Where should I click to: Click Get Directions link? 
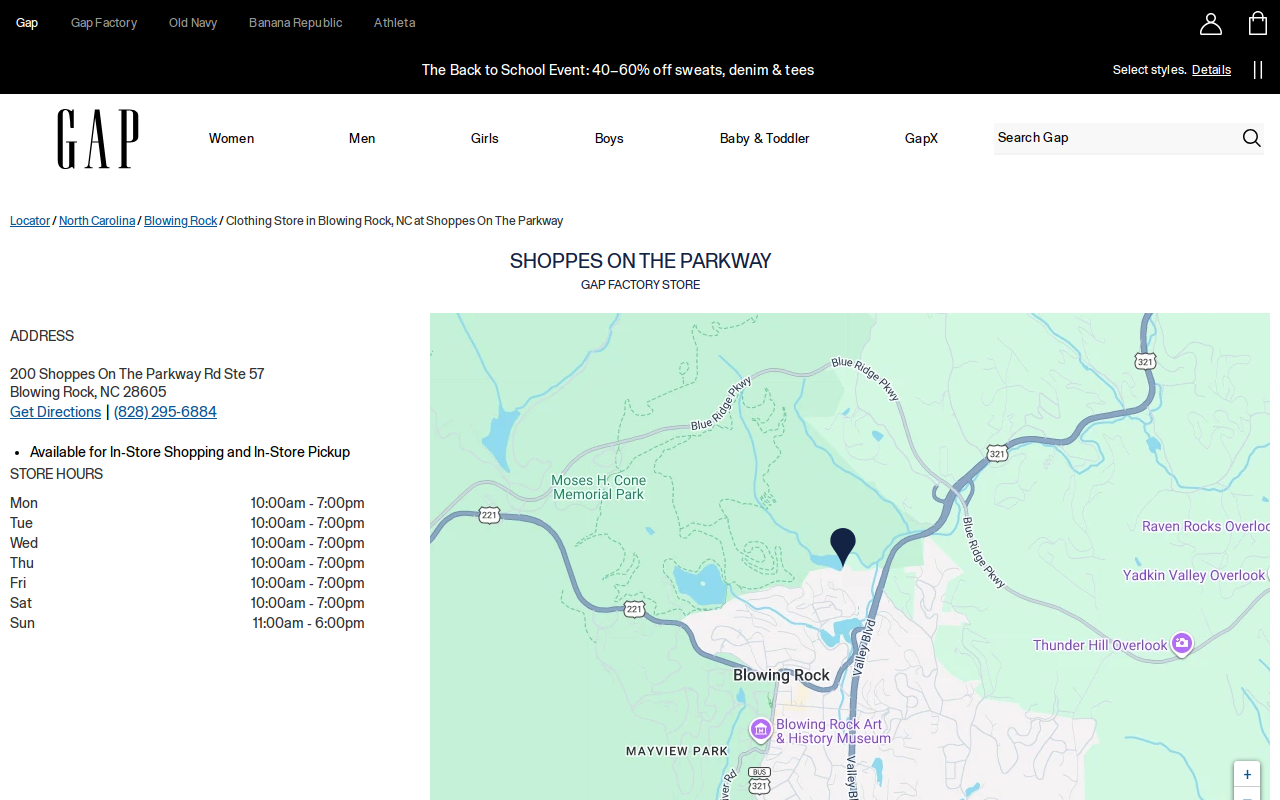point(56,412)
